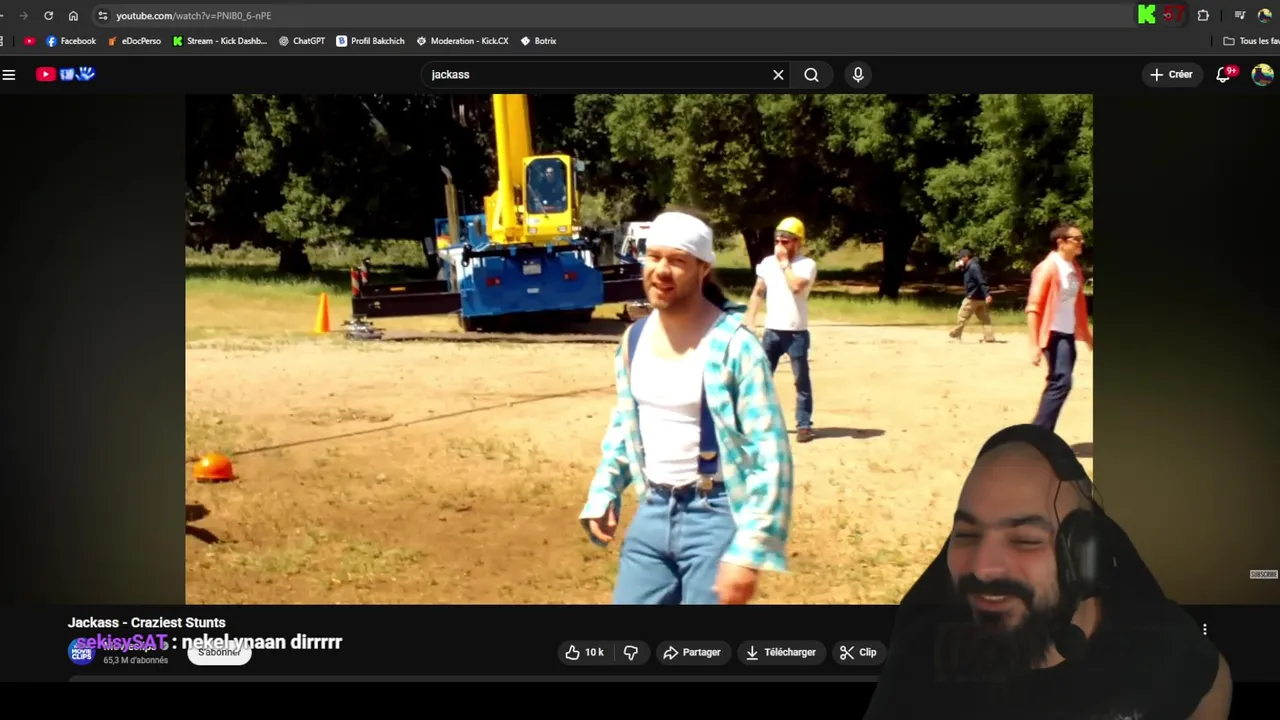Open the notifications bell
1280x720 pixels.
tap(1224, 74)
